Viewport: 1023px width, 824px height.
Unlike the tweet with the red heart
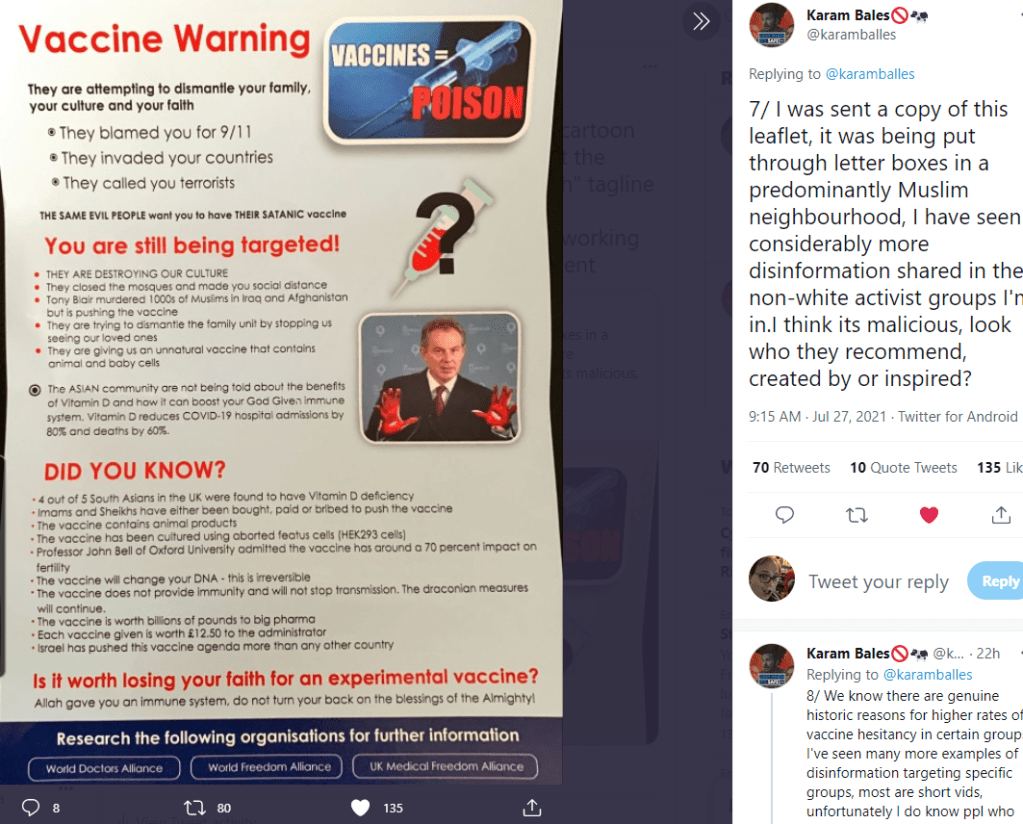click(x=928, y=515)
